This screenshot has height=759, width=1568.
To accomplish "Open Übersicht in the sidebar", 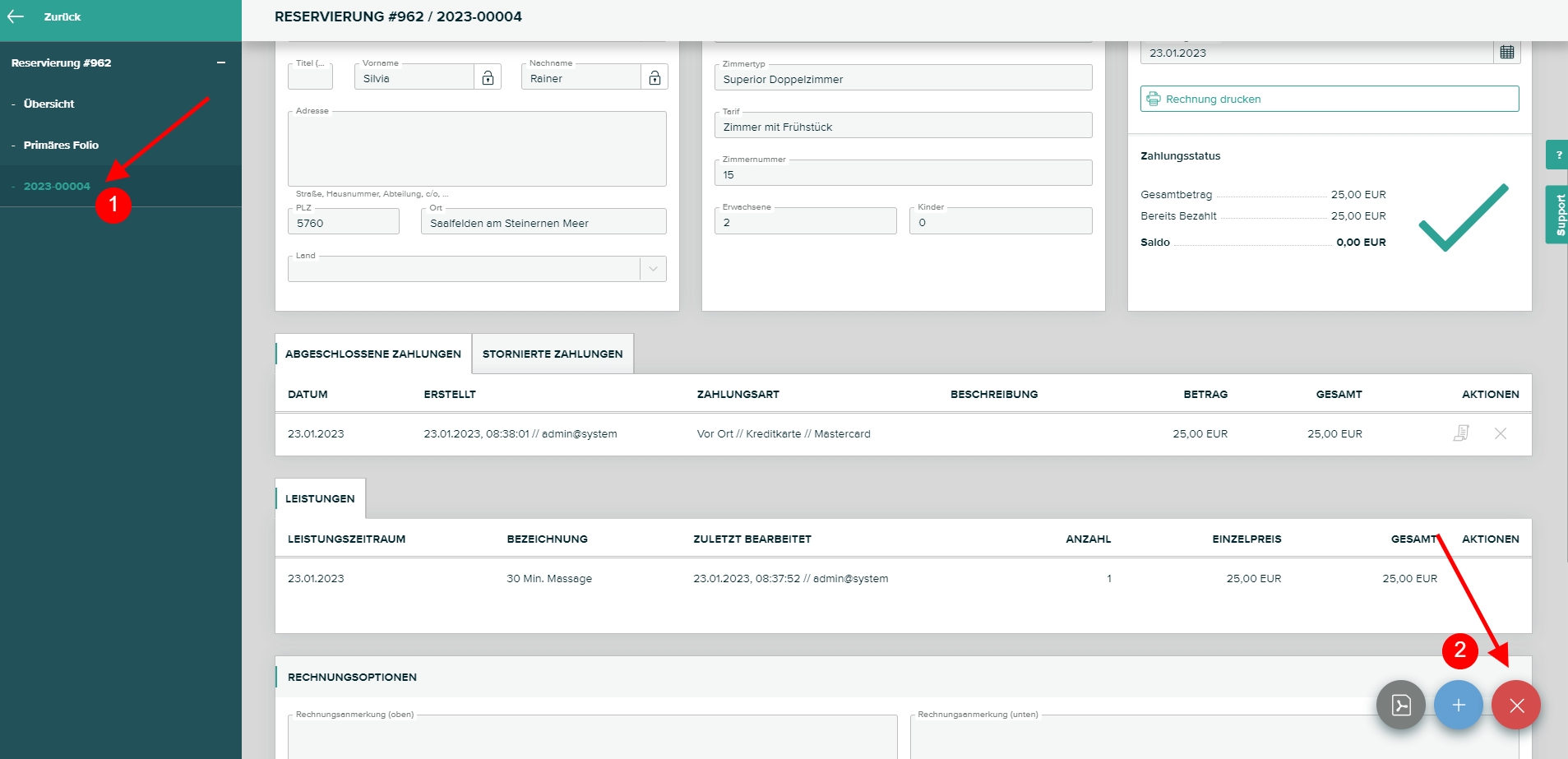I will tap(49, 104).
